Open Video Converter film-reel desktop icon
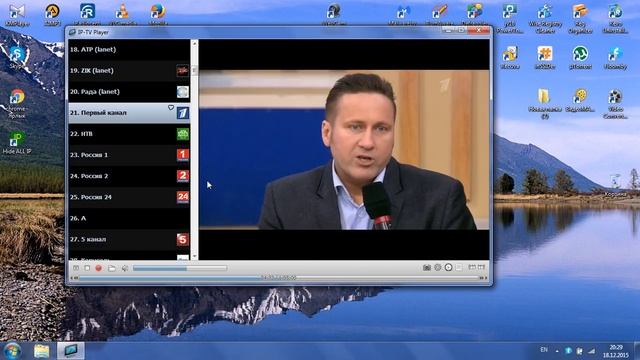Screen dimensions: 640x360 pos(615,104)
